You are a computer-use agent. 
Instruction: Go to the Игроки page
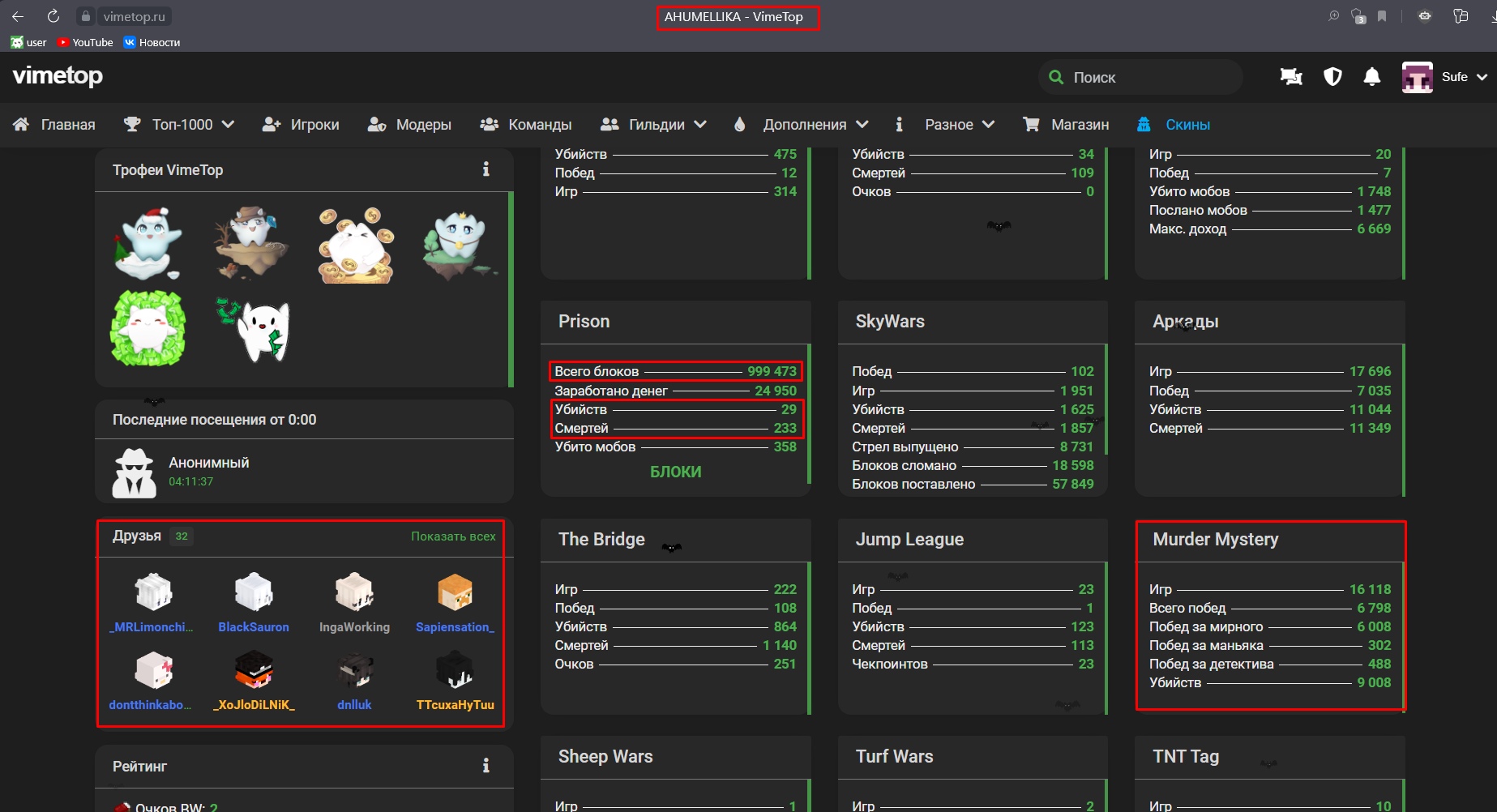(301, 125)
